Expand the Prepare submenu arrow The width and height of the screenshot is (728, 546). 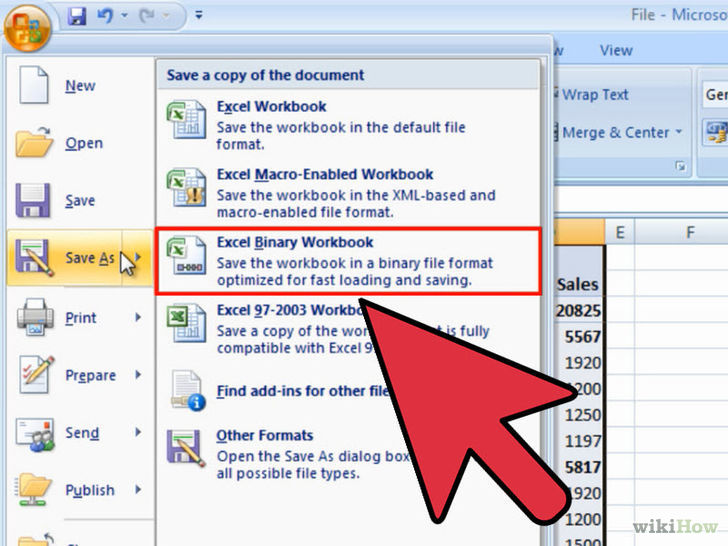(138, 374)
